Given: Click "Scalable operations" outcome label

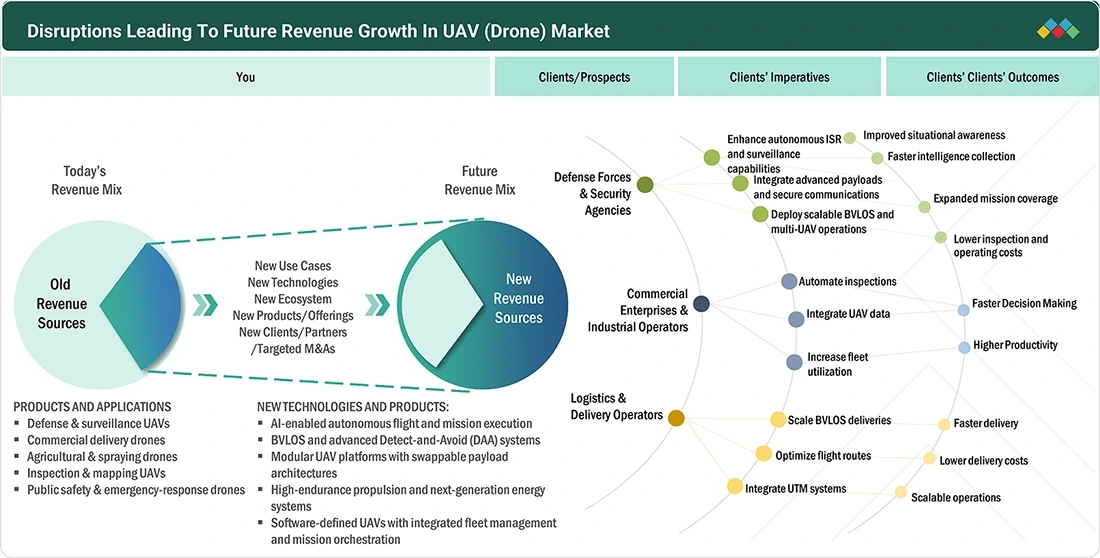Looking at the screenshot, I should coord(955,498).
